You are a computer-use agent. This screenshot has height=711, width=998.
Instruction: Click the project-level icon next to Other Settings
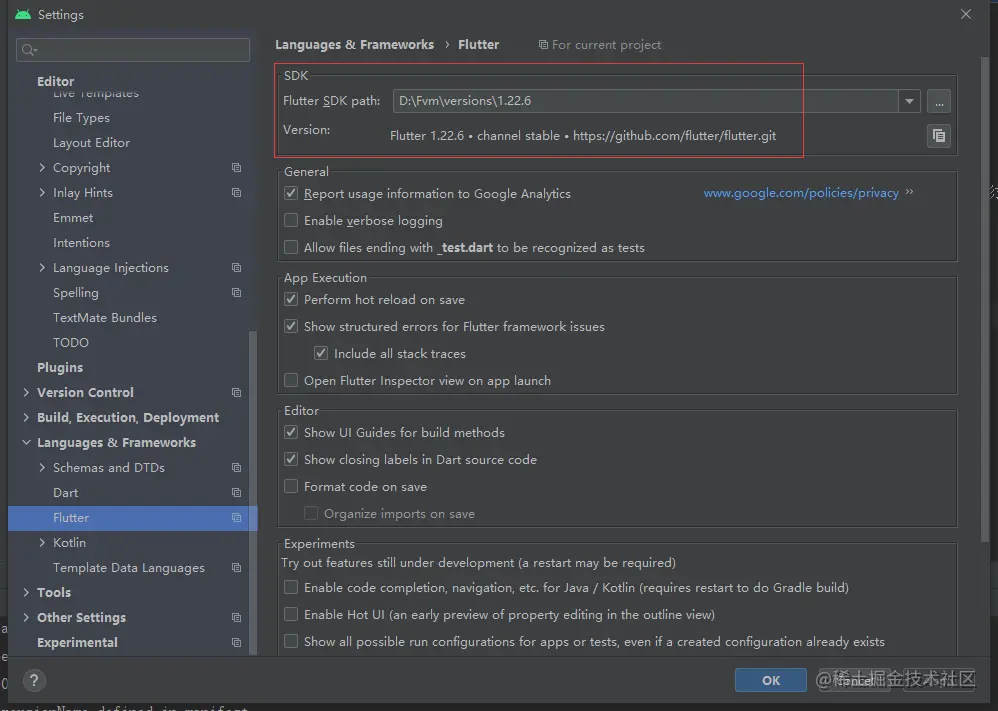coord(236,617)
